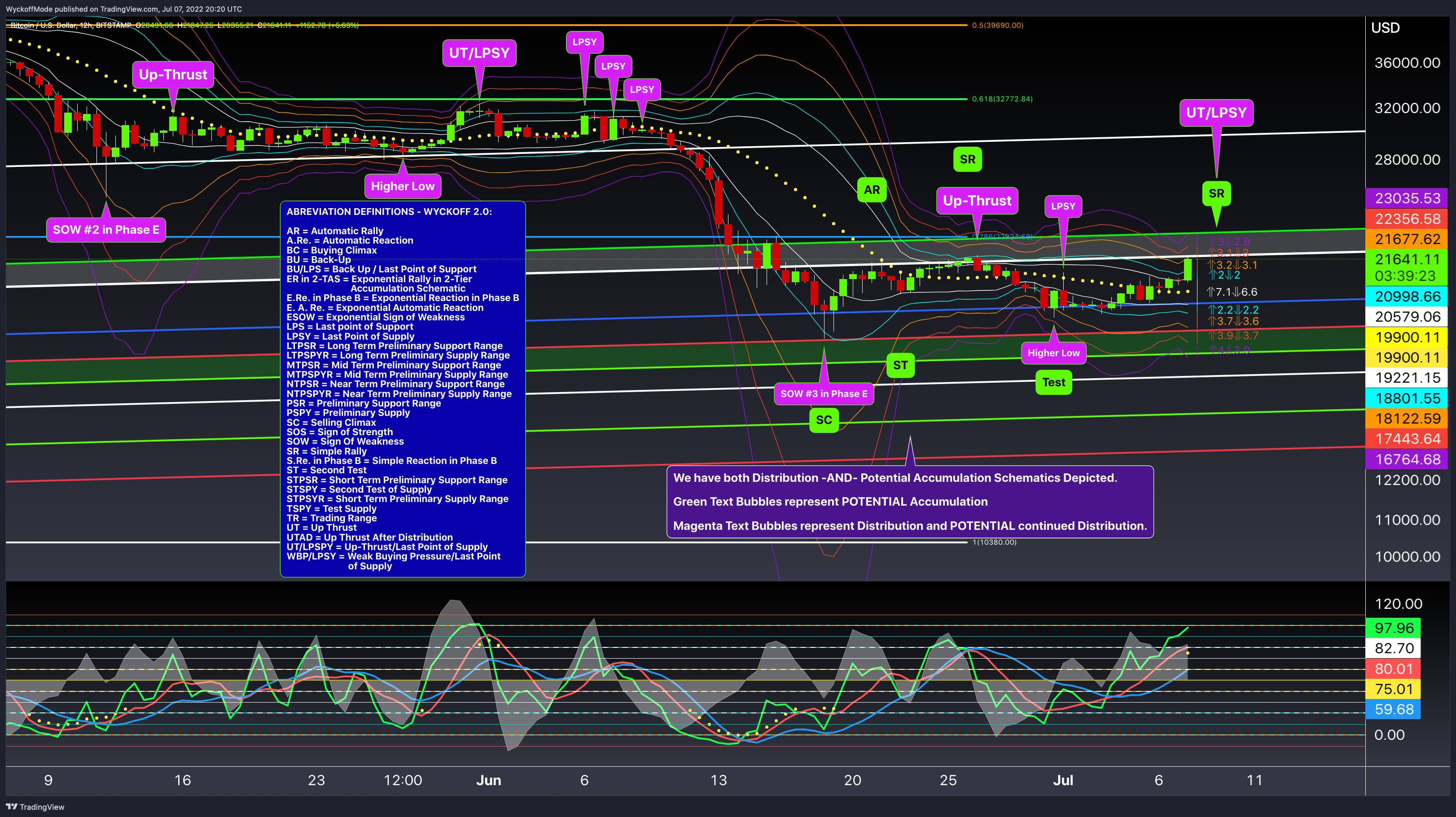Screen dimensions: 1456x817
Task: Click the 23 date on time axis
Action: (x=316, y=780)
